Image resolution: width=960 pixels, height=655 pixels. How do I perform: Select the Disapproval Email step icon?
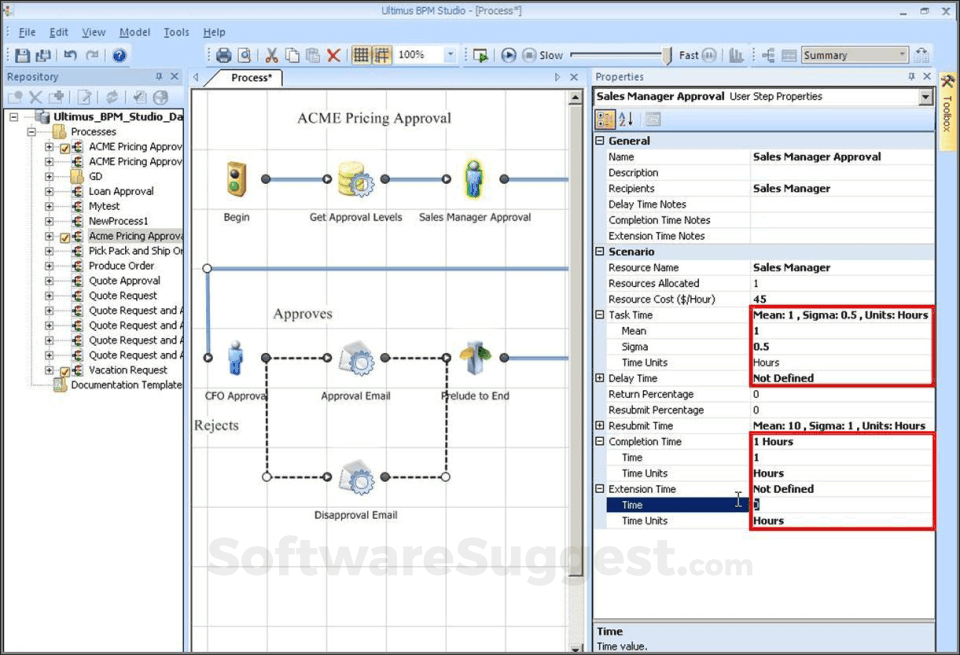355,478
